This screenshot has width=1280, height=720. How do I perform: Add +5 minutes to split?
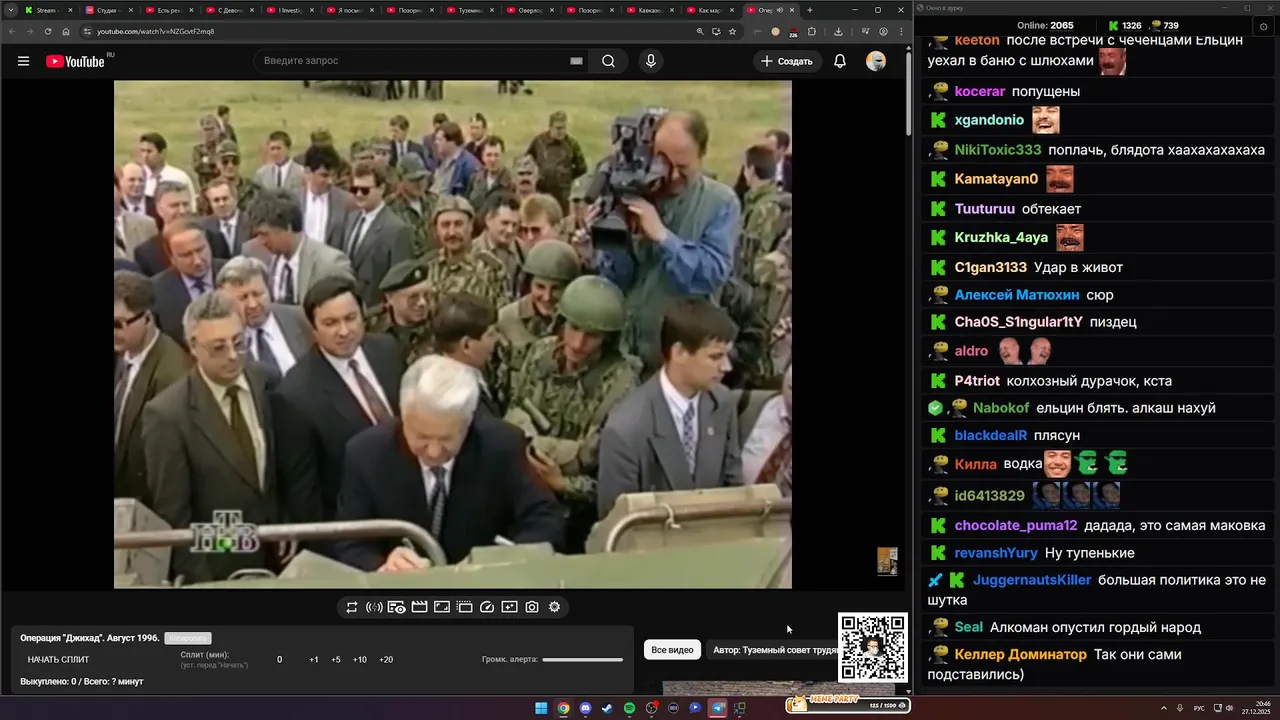click(336, 660)
